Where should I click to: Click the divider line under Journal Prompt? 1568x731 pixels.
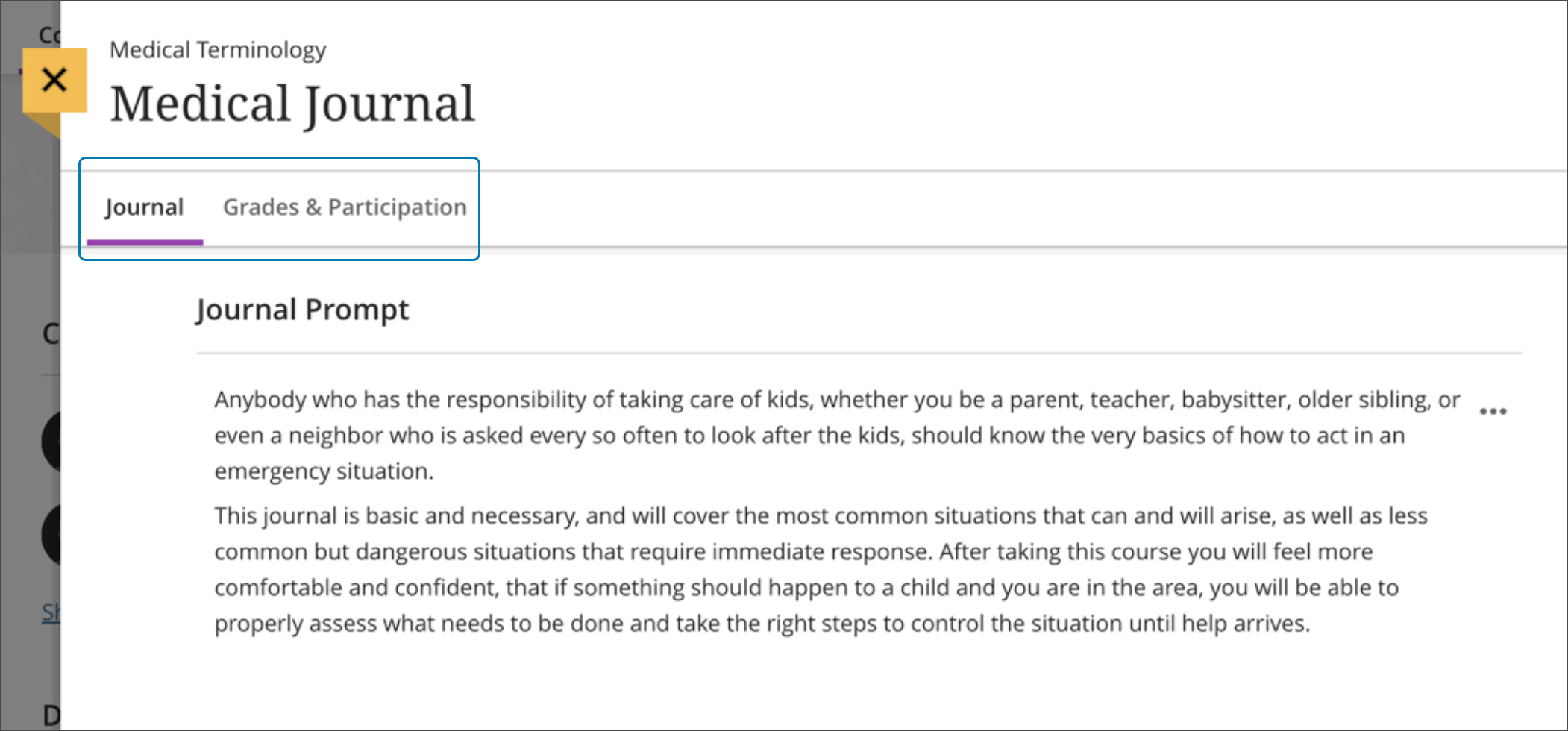pos(858,353)
